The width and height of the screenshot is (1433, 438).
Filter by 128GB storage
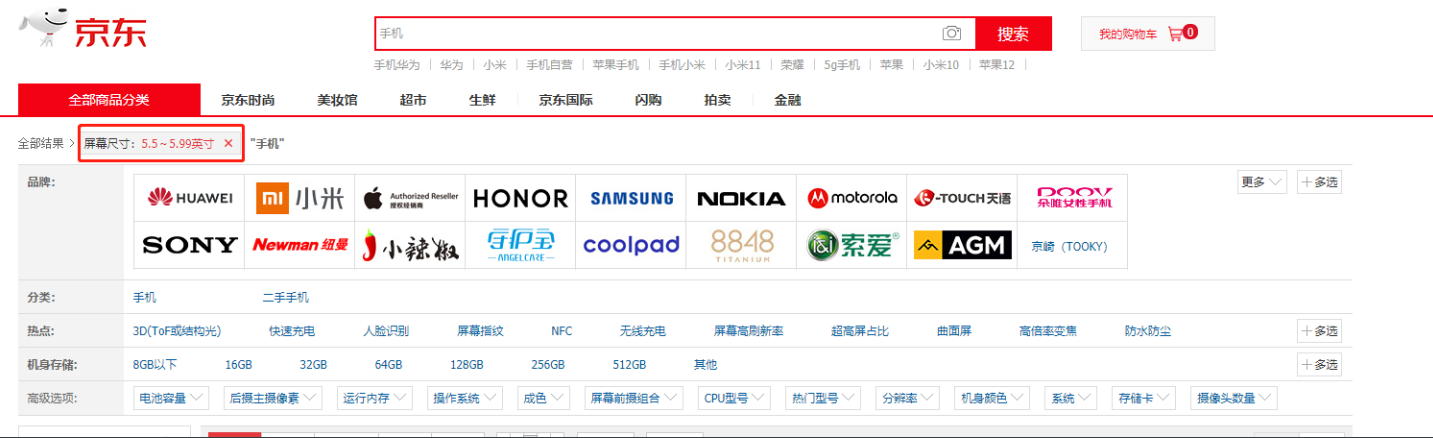tap(467, 365)
